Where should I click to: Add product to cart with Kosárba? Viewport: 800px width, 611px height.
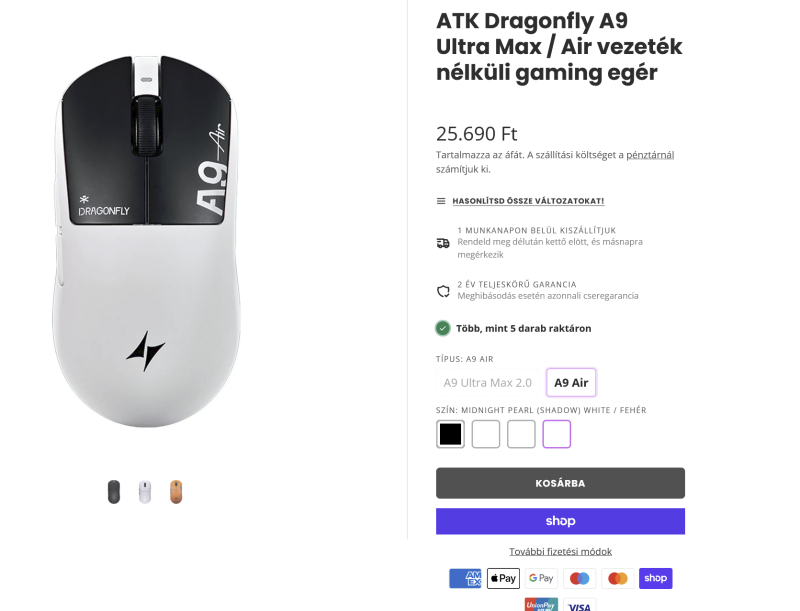click(560, 483)
